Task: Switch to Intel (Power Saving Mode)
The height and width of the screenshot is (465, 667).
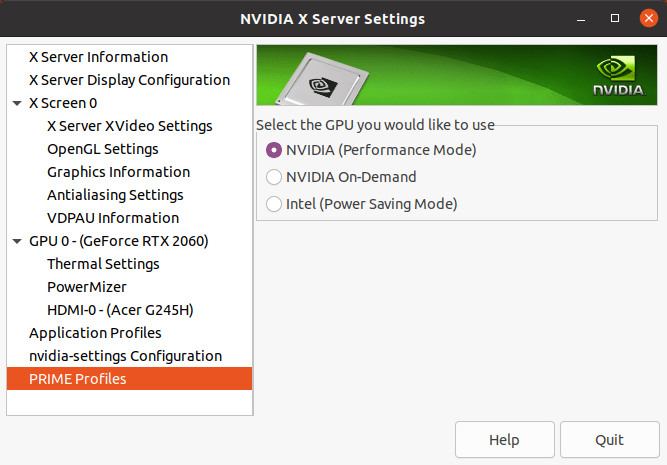Action: (274, 204)
